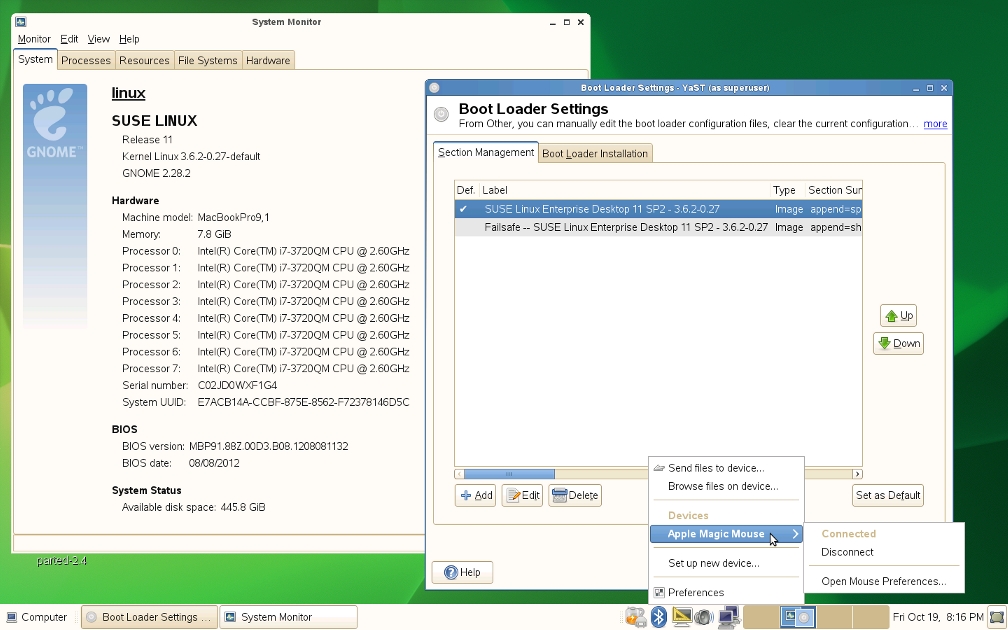Screen dimensions: 1008x630
Task: Click available disk space 445.8 GiB value
Action: 243,507
